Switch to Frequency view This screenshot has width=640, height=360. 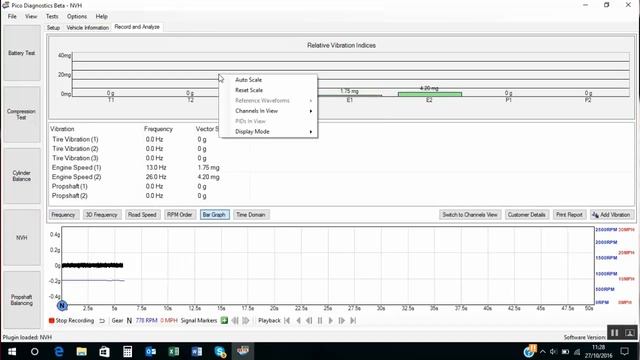[63, 215]
